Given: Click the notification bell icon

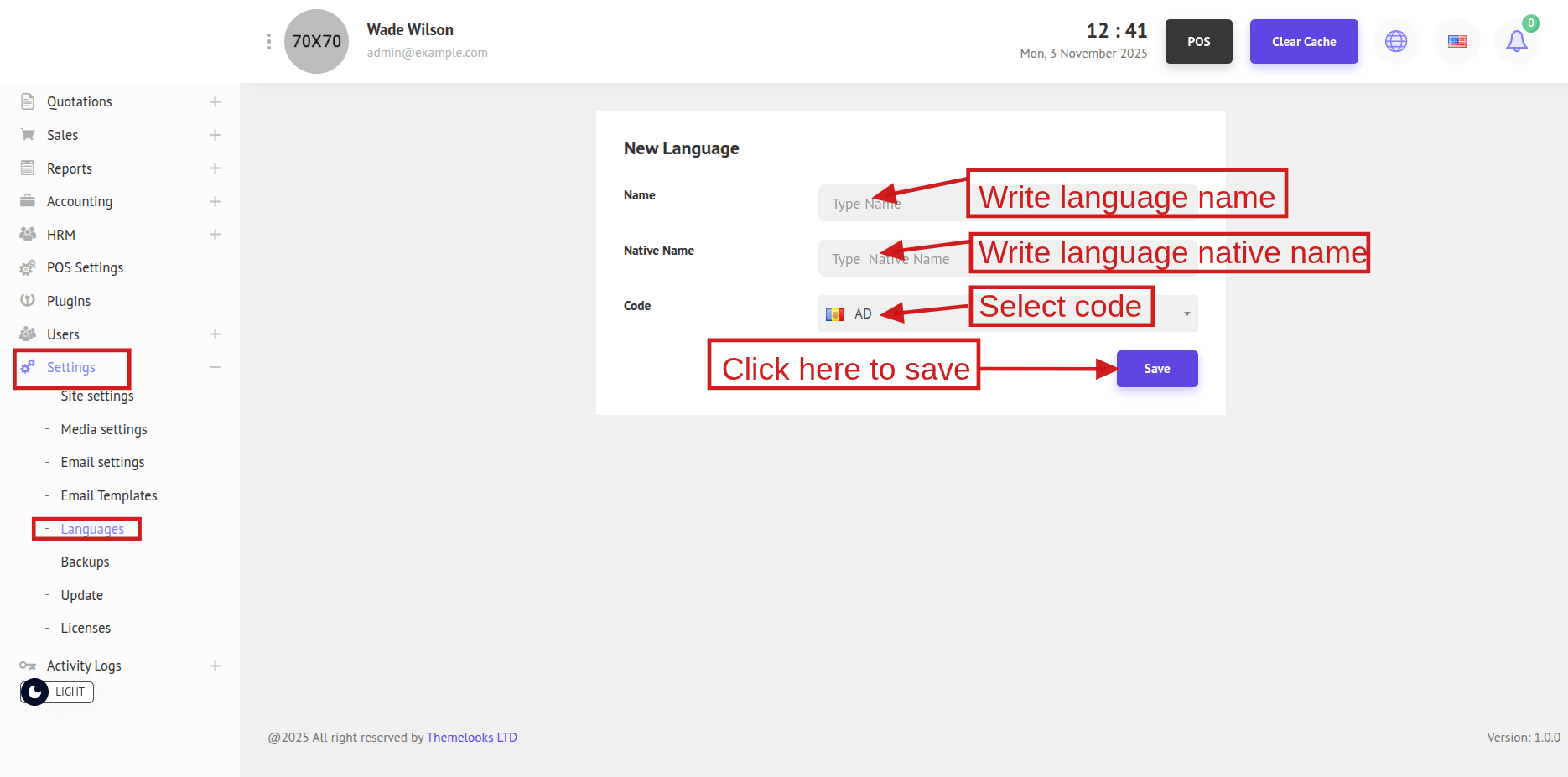Looking at the screenshot, I should [x=1516, y=41].
